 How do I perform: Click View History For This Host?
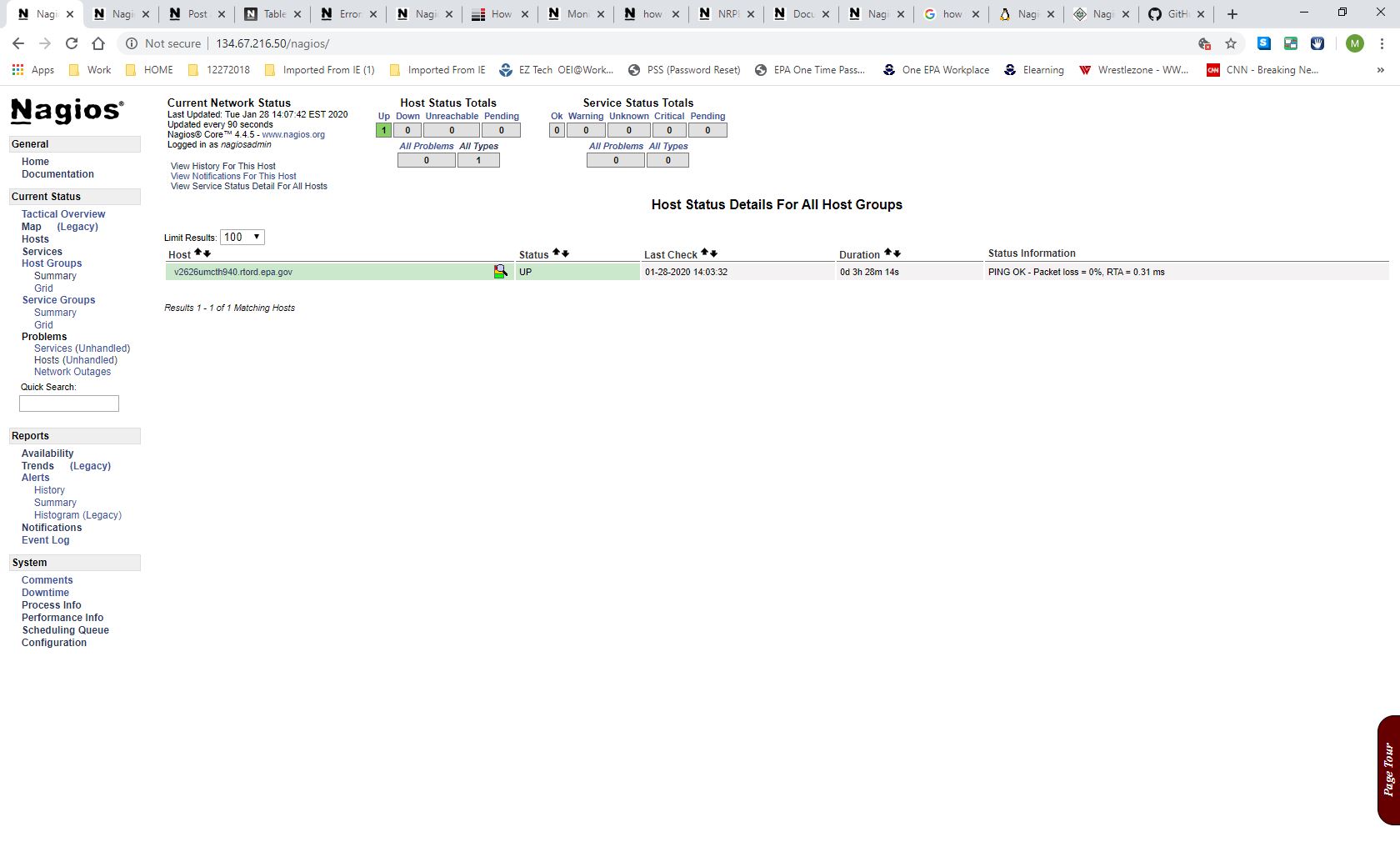[223, 166]
